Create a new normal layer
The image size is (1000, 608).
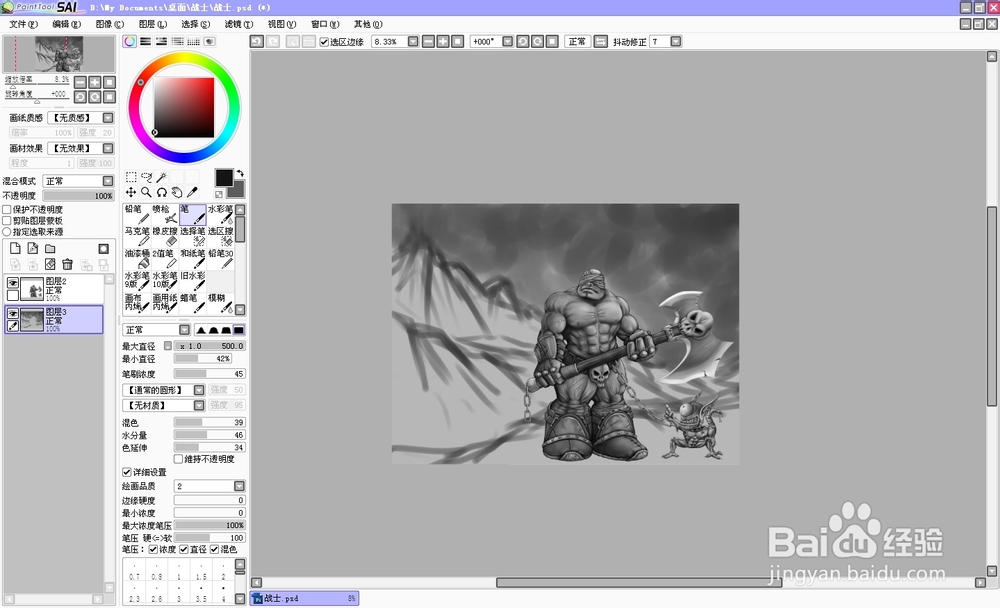[15, 248]
